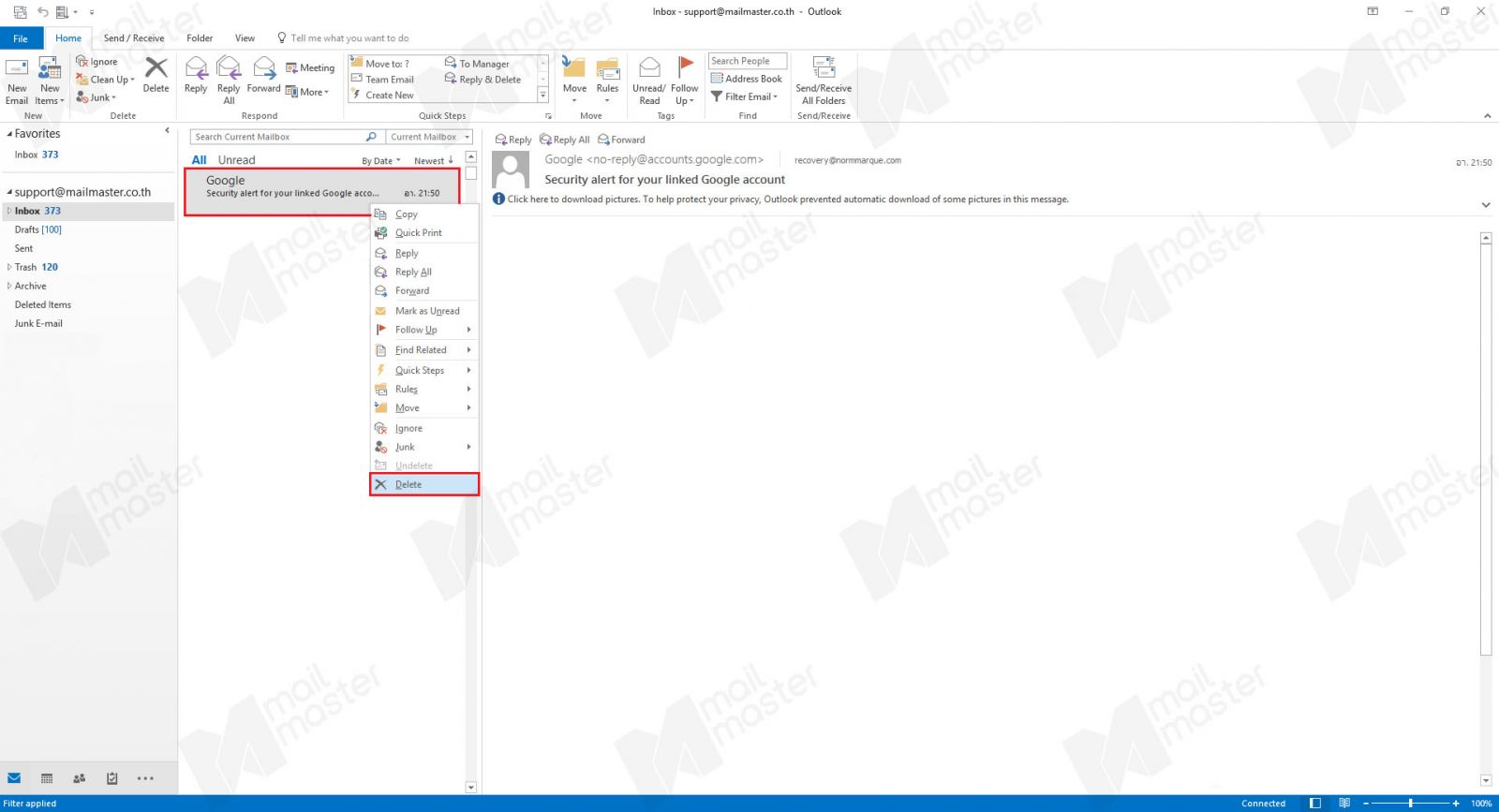The image size is (1499, 812).
Task: Open the Follow Up flag dropdown in ribbon
Action: (685, 81)
